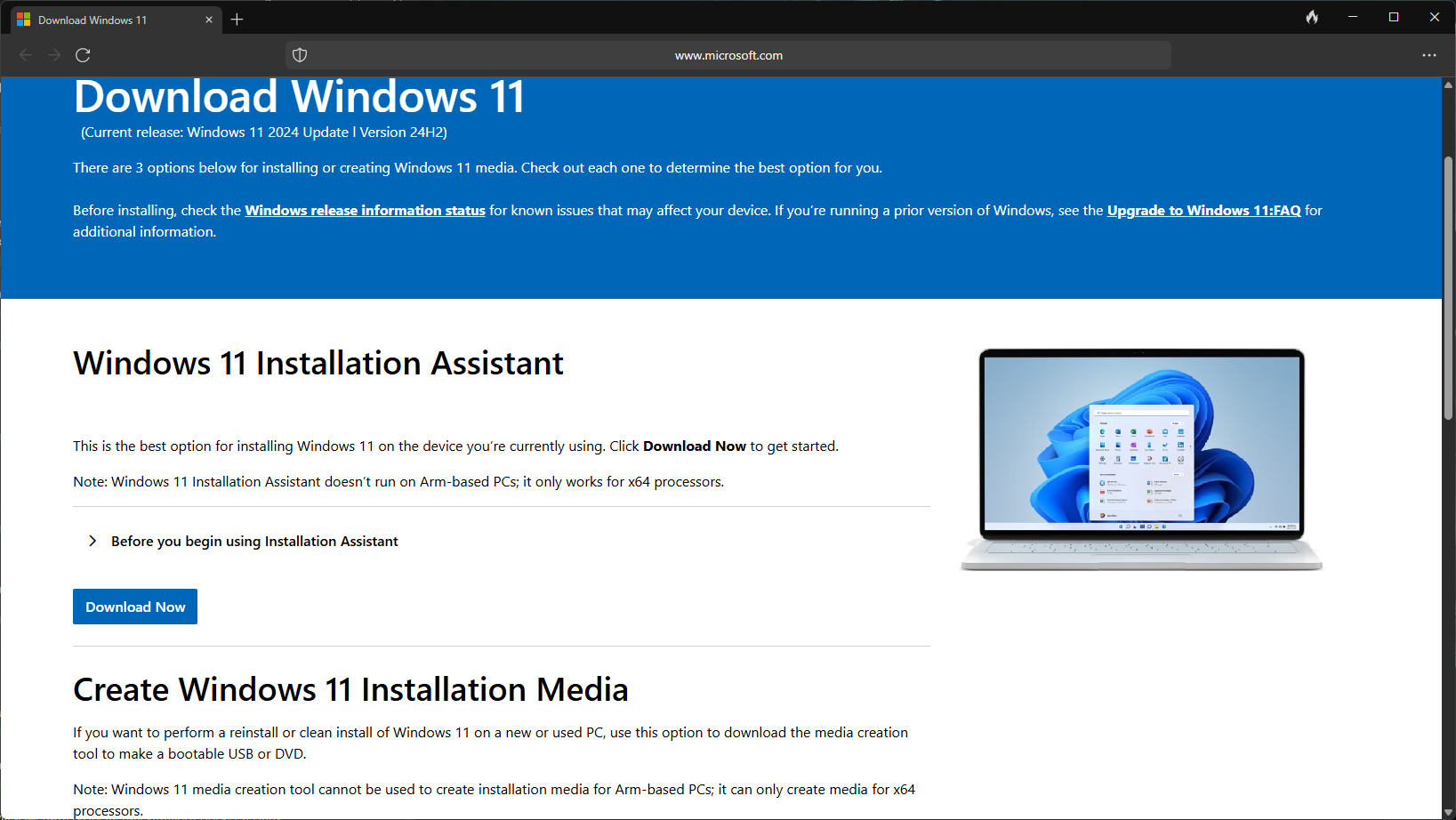Open Windows release information status link
Viewport: 1456px width, 820px height.
point(365,211)
